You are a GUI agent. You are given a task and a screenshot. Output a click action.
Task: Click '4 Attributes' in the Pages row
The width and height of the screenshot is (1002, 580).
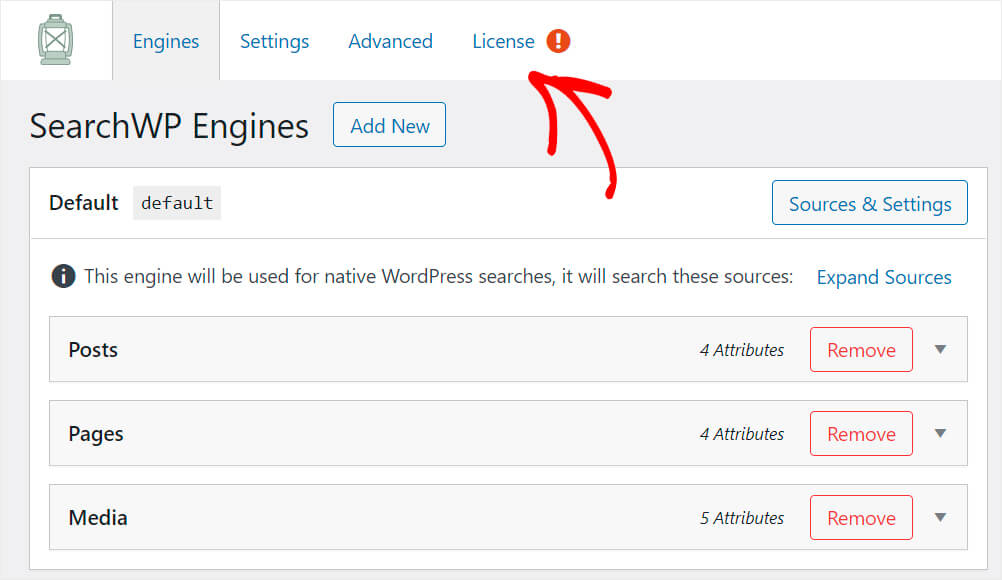point(742,434)
